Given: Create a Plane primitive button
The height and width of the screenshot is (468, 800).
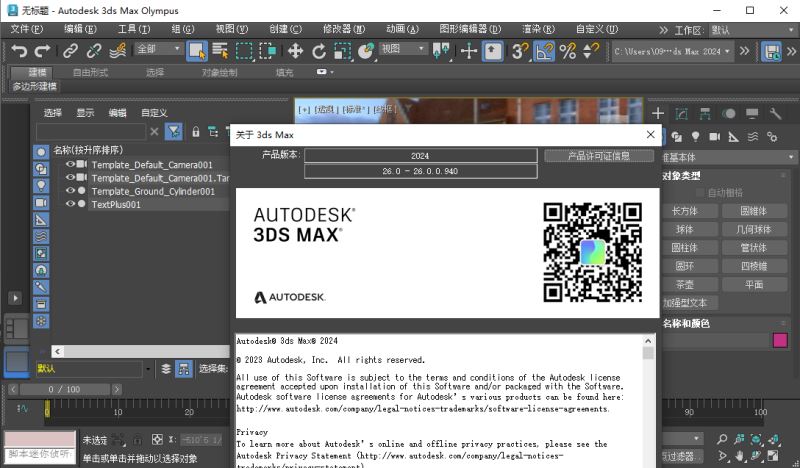Looking at the screenshot, I should [x=754, y=285].
